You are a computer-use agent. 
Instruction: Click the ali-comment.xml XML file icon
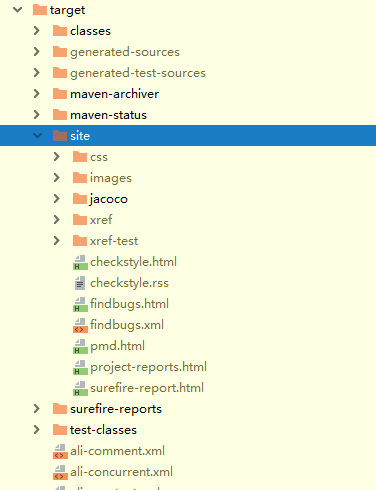pyautogui.click(x=60, y=451)
